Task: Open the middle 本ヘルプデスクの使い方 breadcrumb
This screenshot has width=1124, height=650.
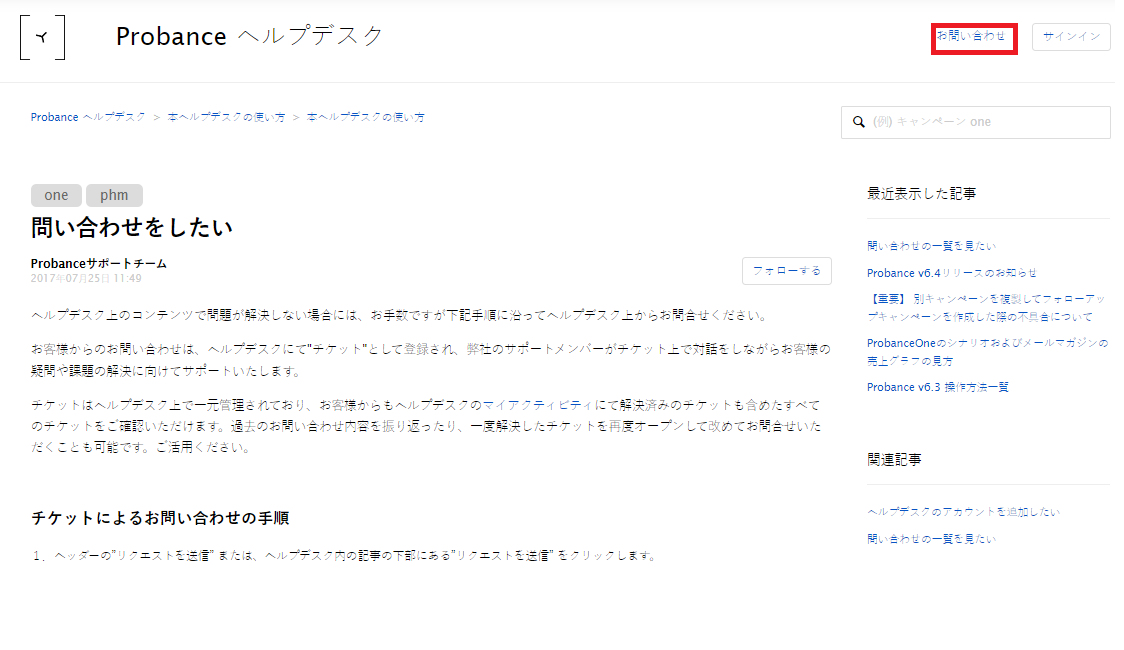Action: (226, 117)
